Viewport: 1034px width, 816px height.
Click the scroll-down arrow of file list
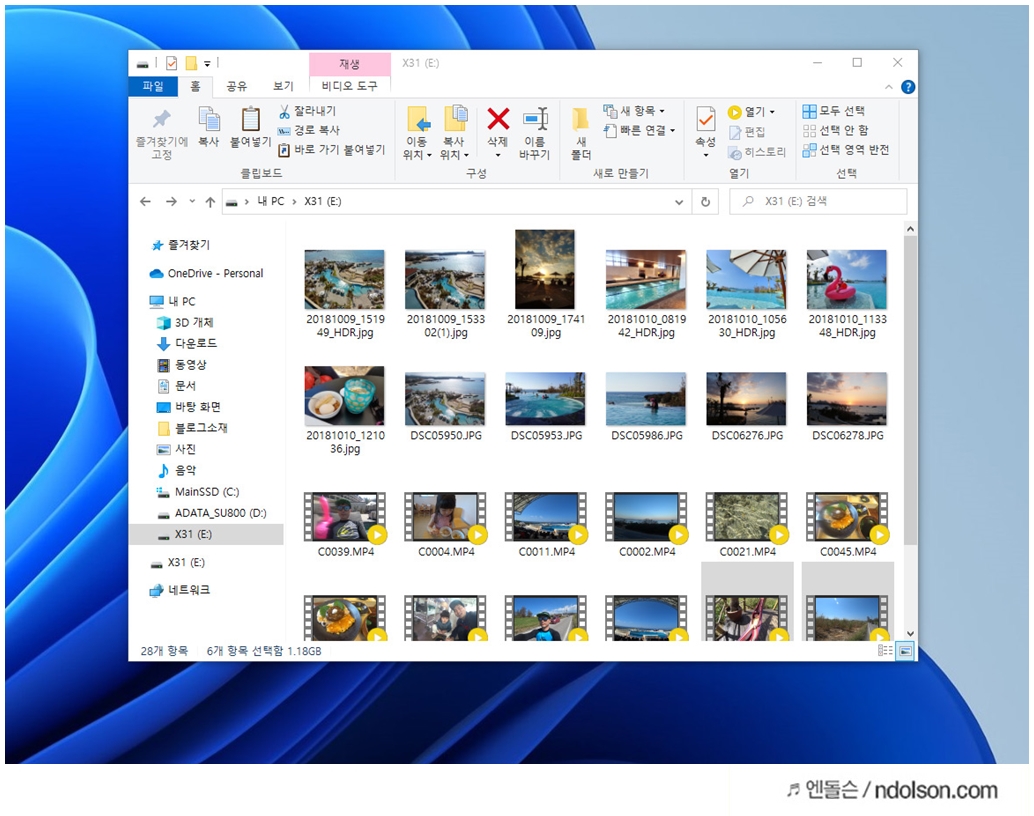point(910,634)
